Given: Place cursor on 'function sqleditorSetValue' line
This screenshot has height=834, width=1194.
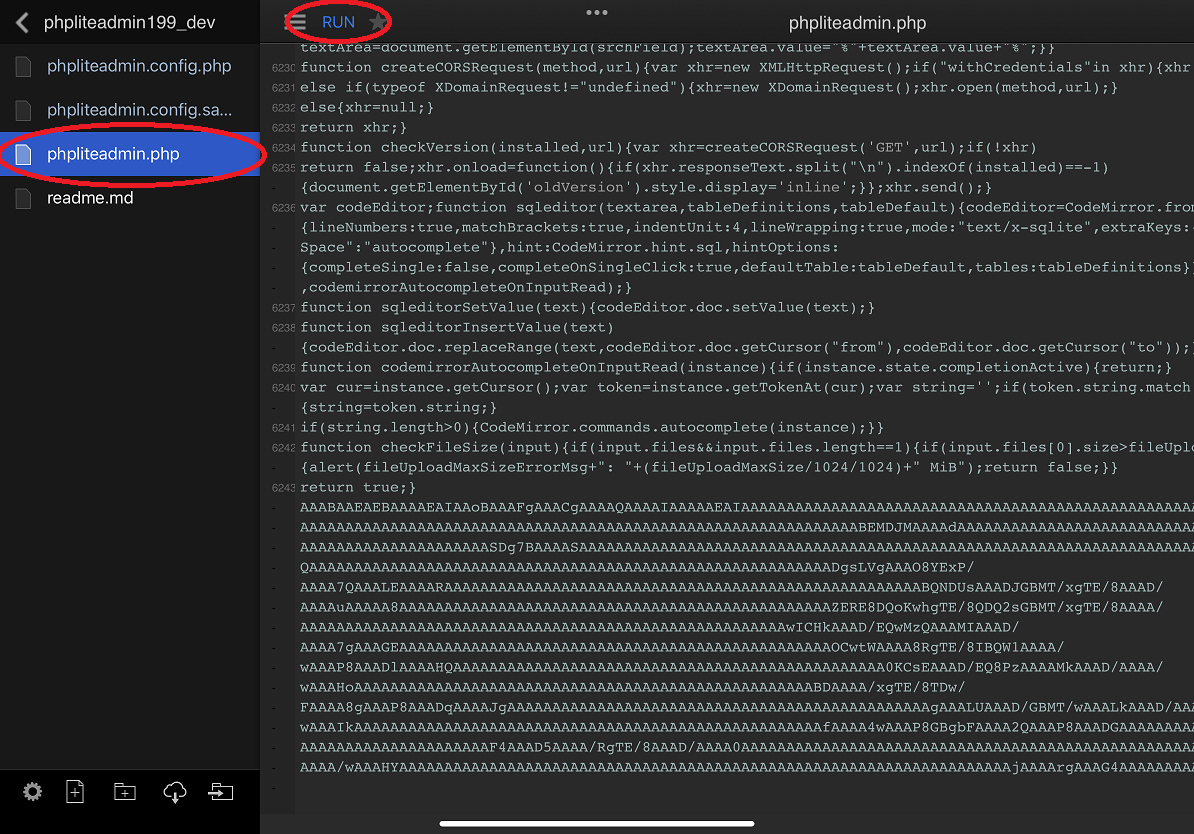Looking at the screenshot, I should click(x=587, y=308).
